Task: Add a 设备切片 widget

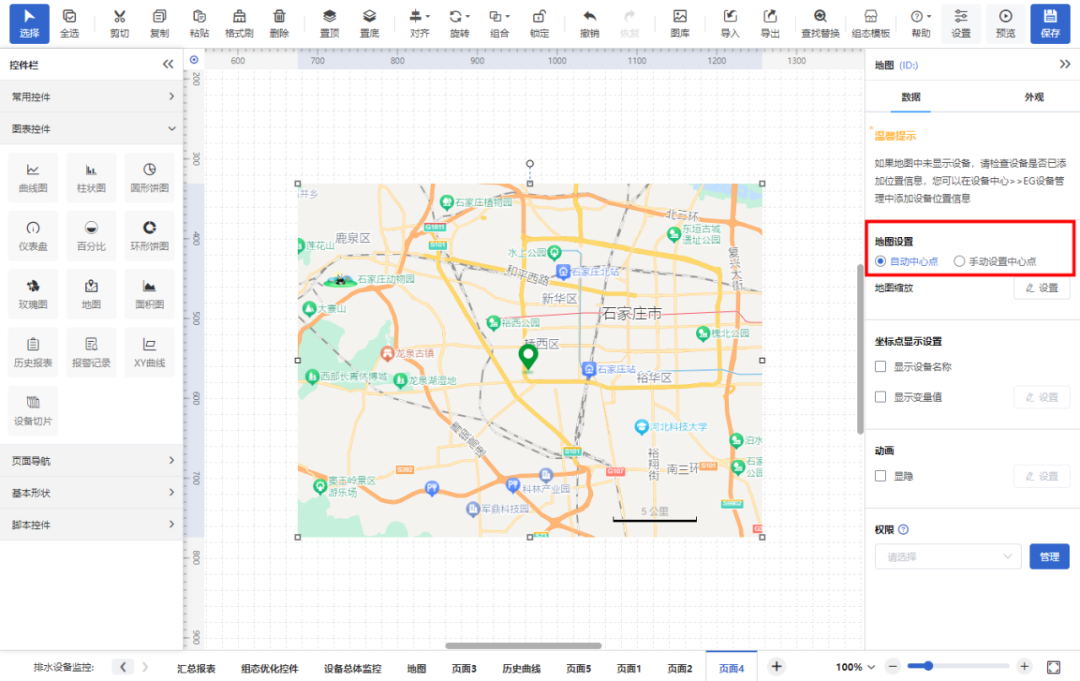Action: (x=33, y=411)
